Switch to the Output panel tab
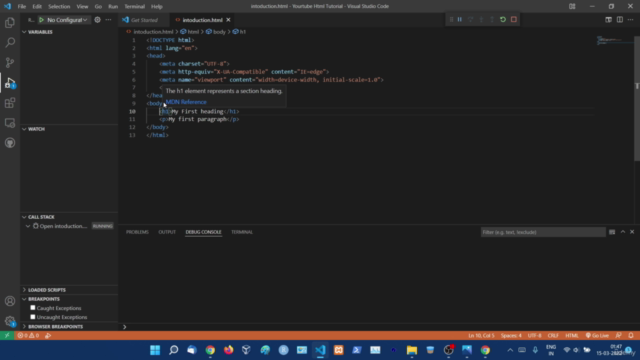Viewport: 640px width, 360px height. 167,232
